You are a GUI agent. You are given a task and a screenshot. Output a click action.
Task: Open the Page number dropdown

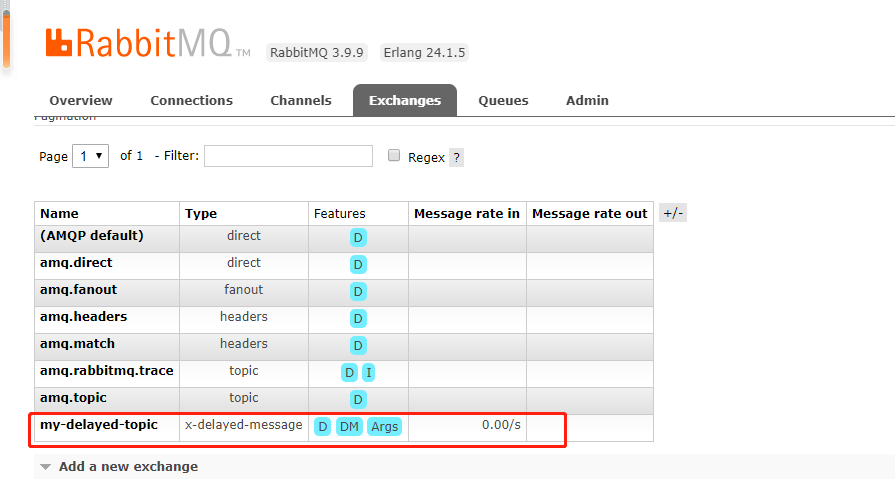pyautogui.click(x=90, y=156)
